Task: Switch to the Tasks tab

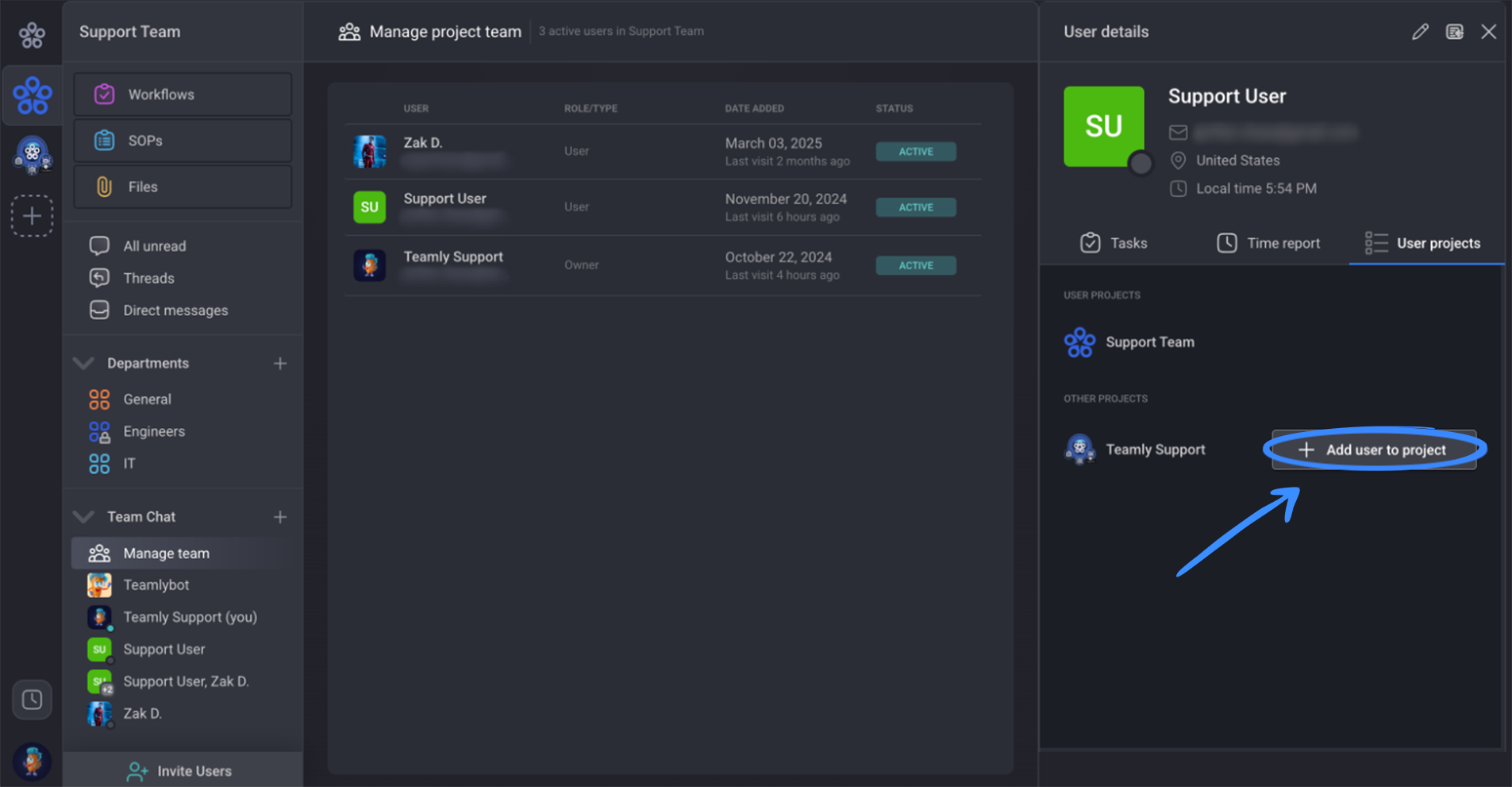Action: [x=1114, y=243]
